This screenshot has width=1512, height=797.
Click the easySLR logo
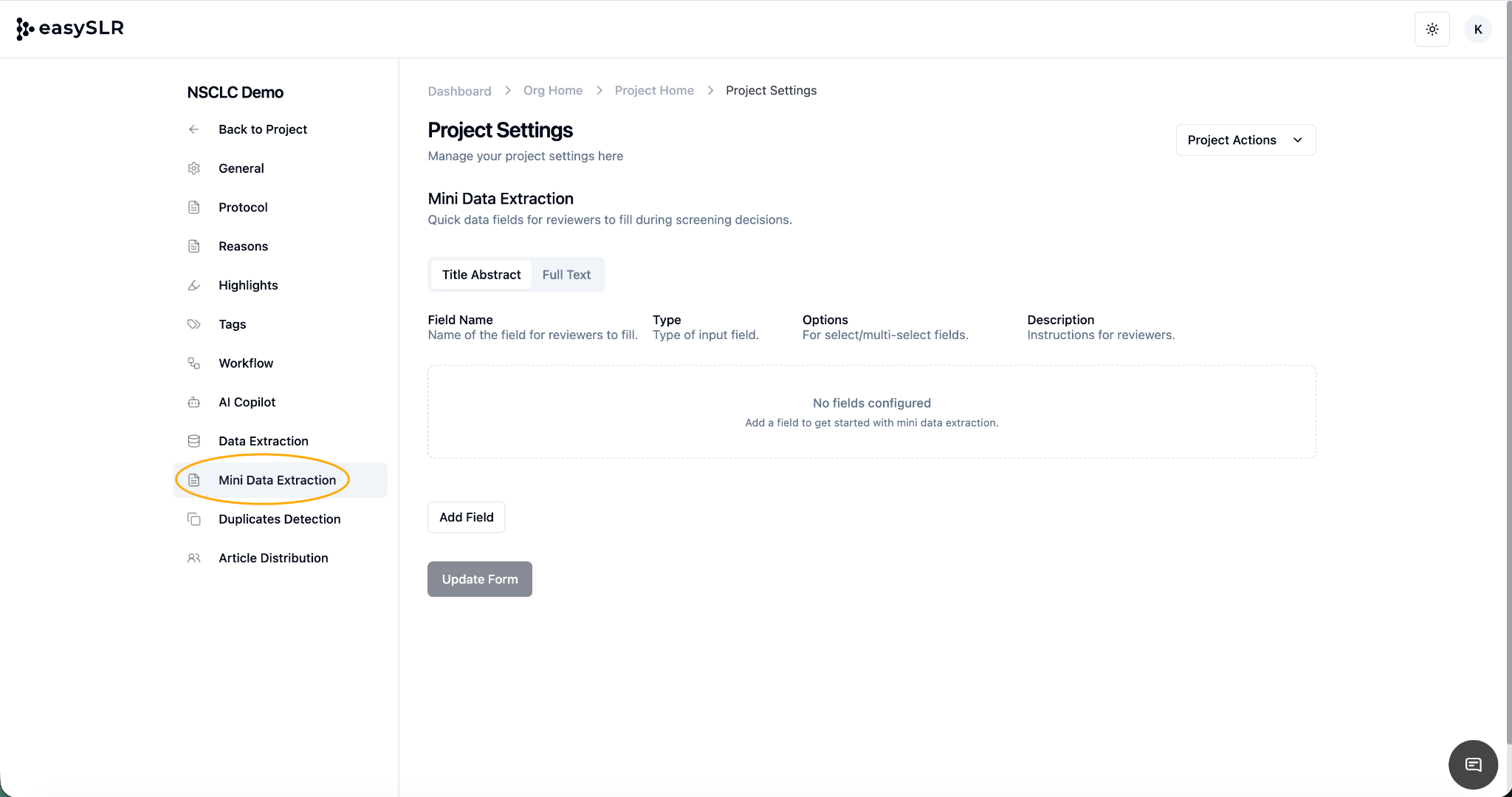69,29
